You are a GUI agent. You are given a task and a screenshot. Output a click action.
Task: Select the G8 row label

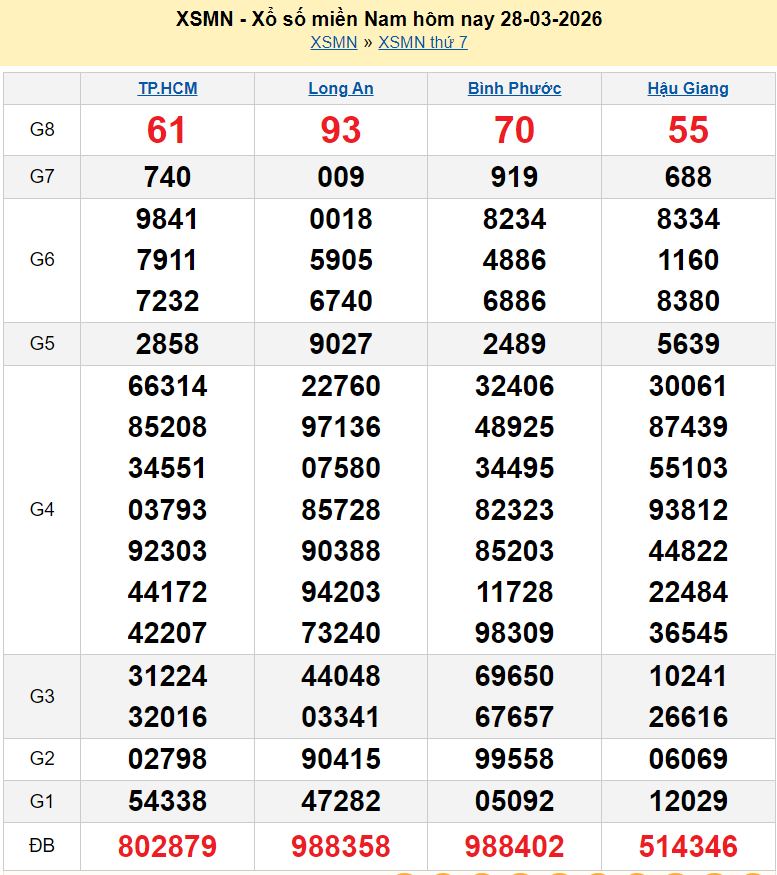(42, 130)
